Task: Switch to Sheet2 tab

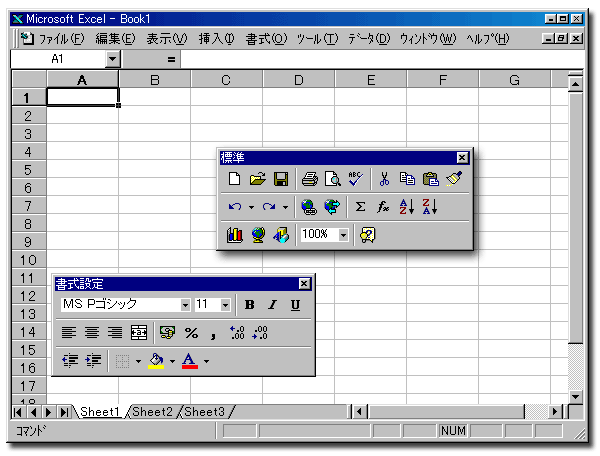Action: point(152,412)
